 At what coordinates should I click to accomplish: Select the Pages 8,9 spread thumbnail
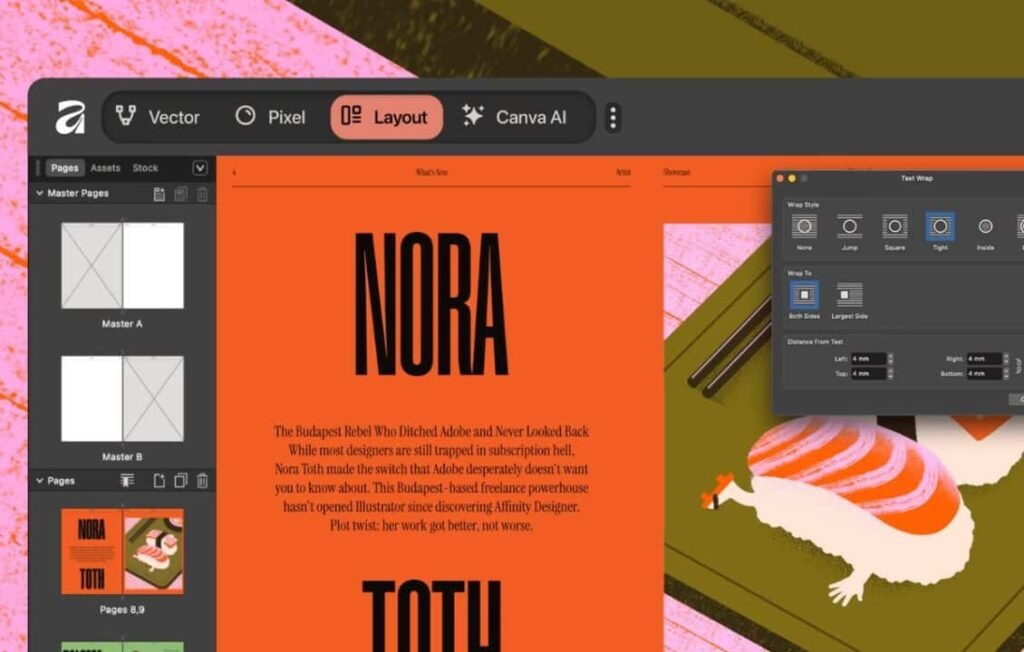(x=122, y=550)
